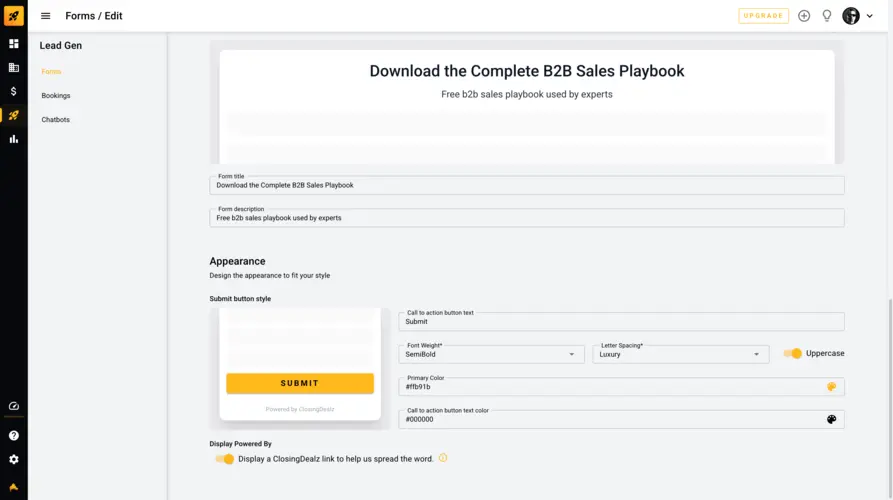Select Chatbots in Lead Gen menu
The image size is (893, 500).
click(x=55, y=120)
